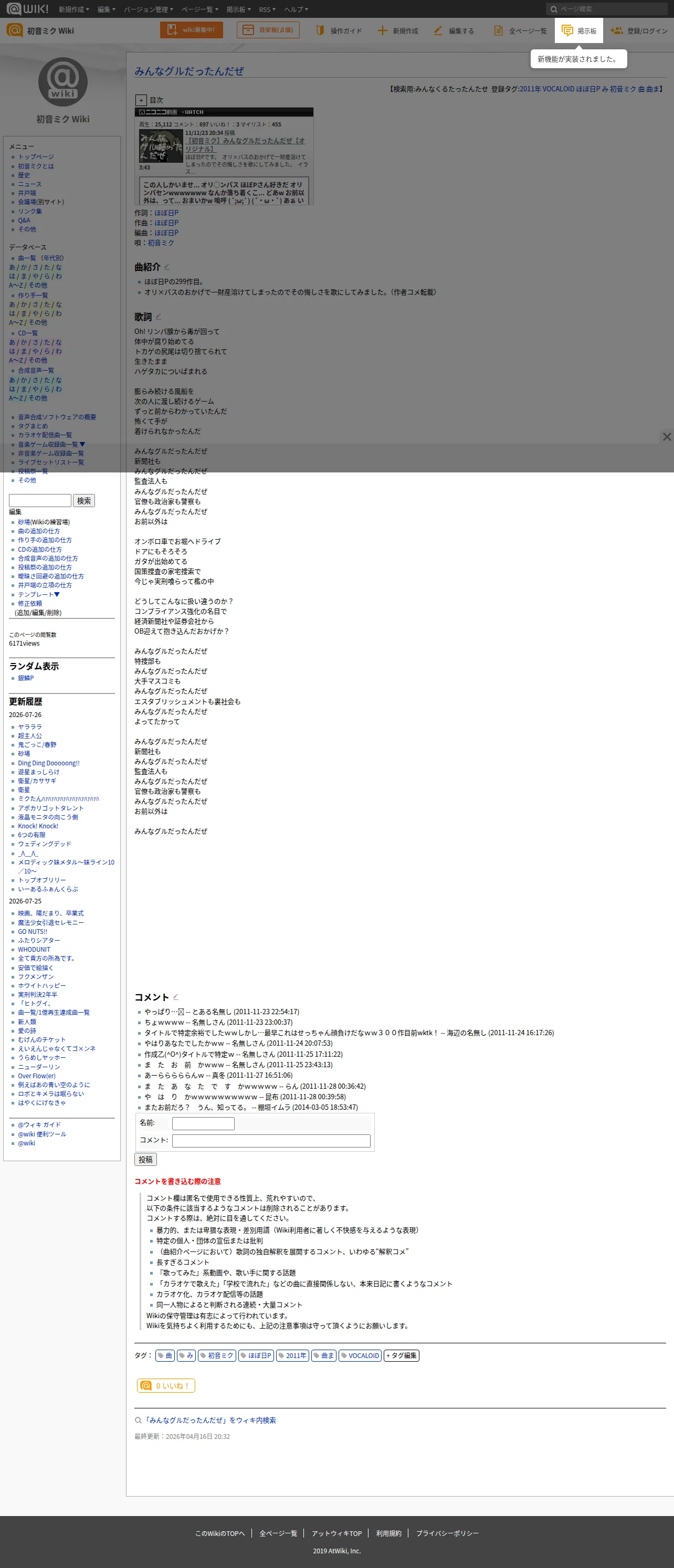Open リンク集 in sidebar menu
This screenshot has width=674, height=1568.
tap(30, 211)
